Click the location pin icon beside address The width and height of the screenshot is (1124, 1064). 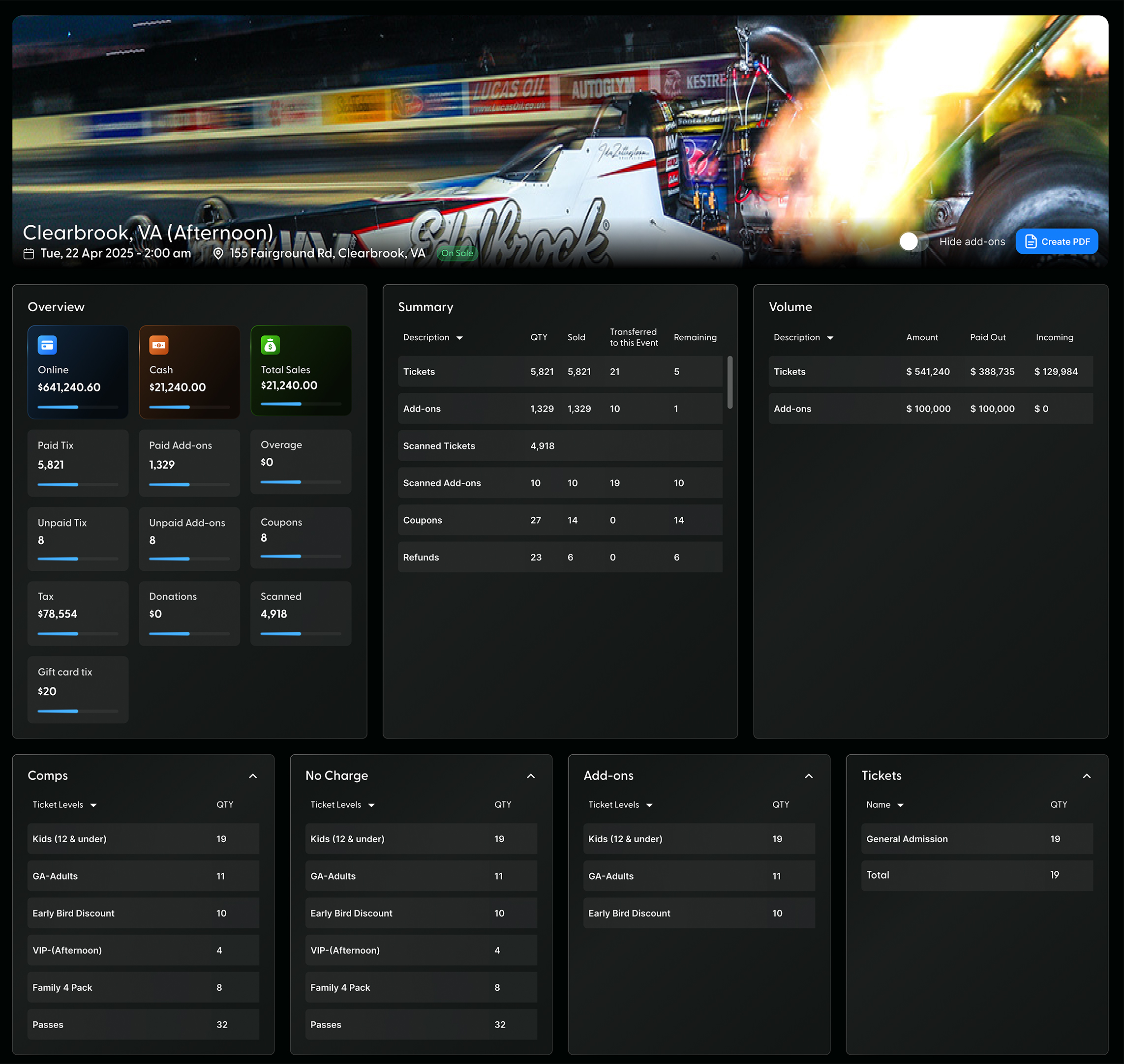pyautogui.click(x=218, y=254)
